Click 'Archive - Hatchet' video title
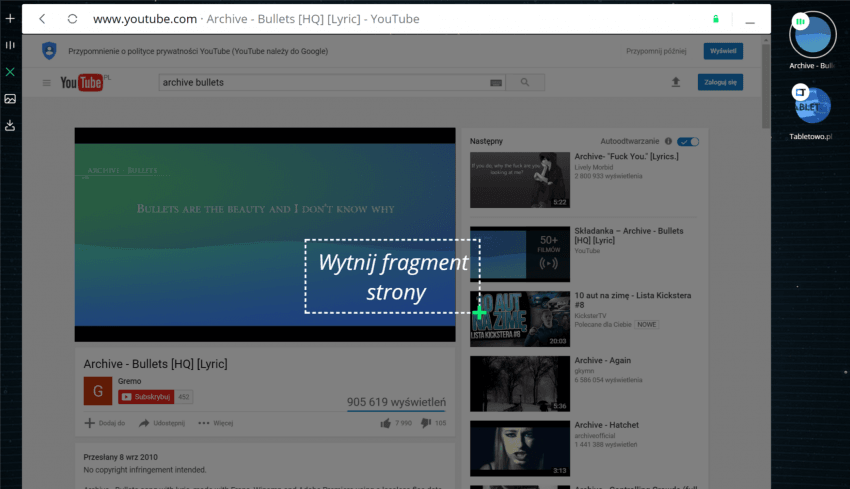 coord(606,425)
